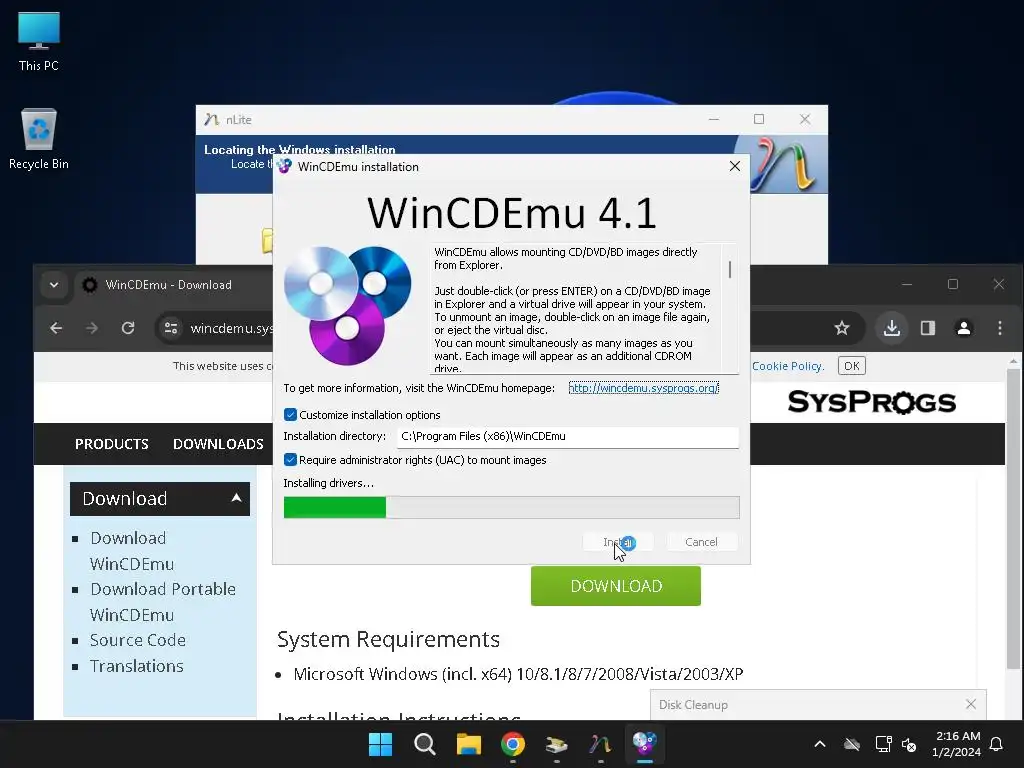The image size is (1024, 768).
Task: Click the WinCDEmu discs logo
Action: (x=347, y=305)
